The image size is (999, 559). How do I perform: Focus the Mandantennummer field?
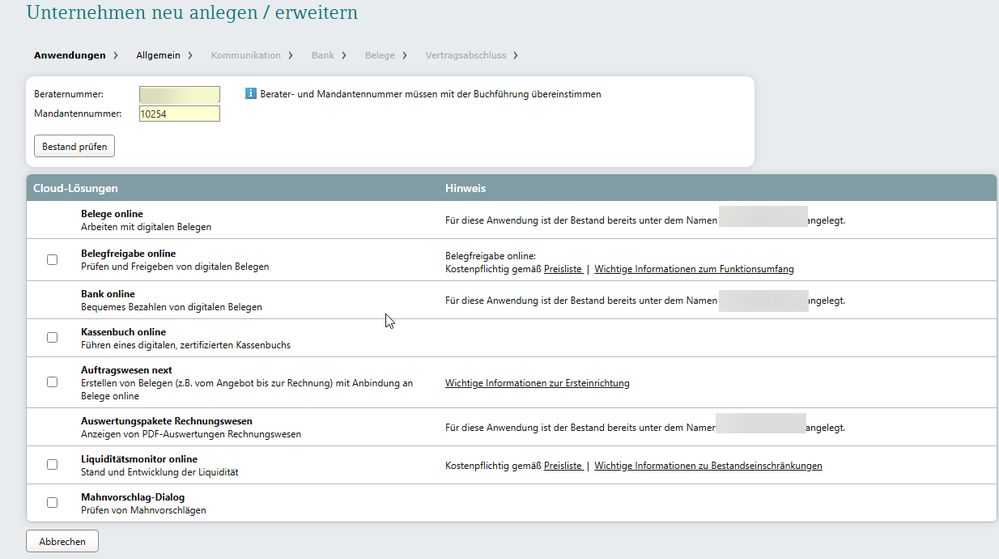179,114
